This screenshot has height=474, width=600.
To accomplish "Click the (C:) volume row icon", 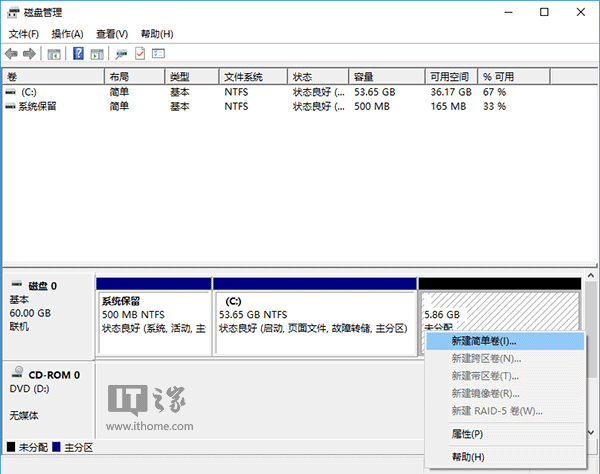I will (x=11, y=92).
